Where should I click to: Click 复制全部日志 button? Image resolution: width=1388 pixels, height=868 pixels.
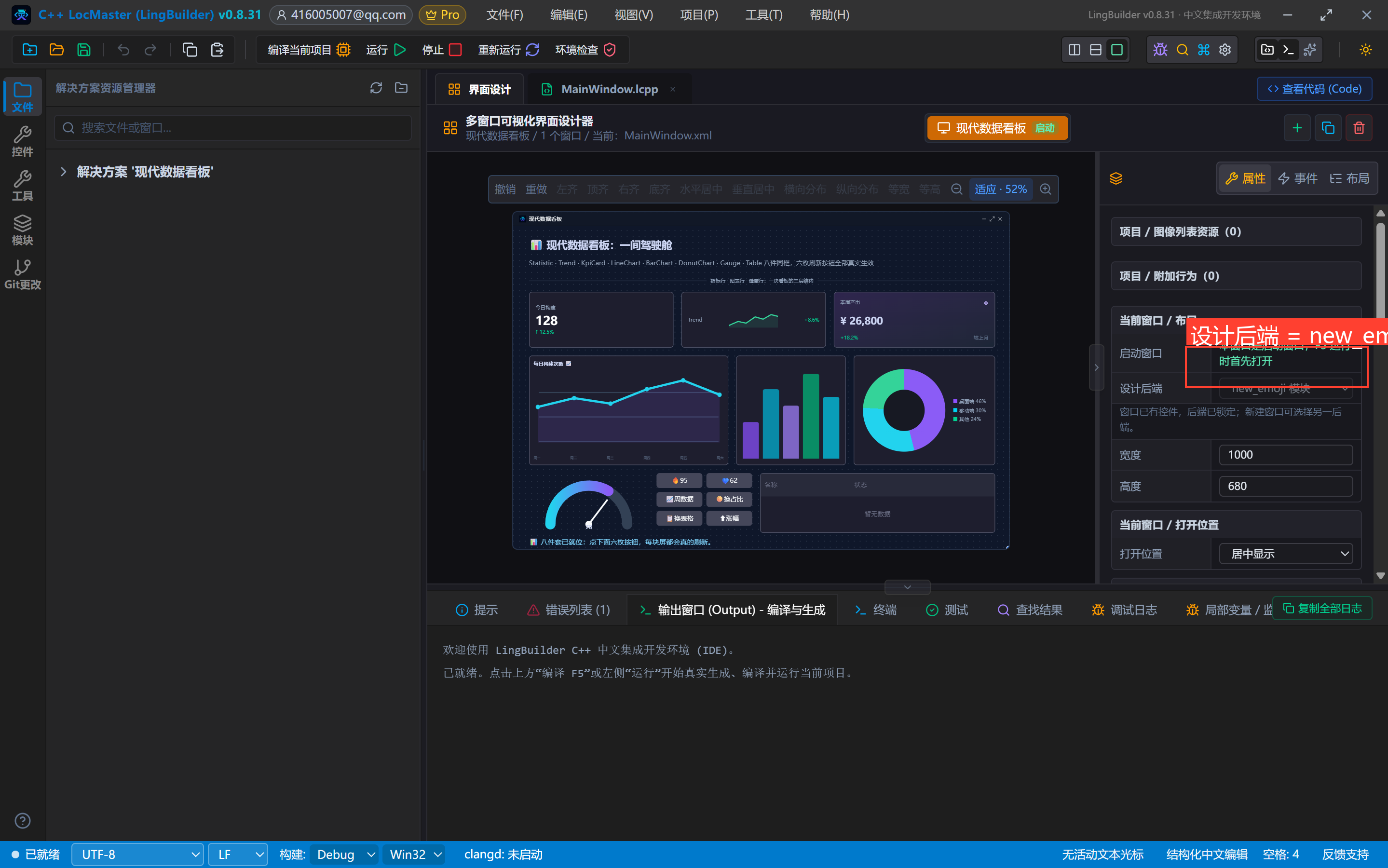click(1322, 609)
